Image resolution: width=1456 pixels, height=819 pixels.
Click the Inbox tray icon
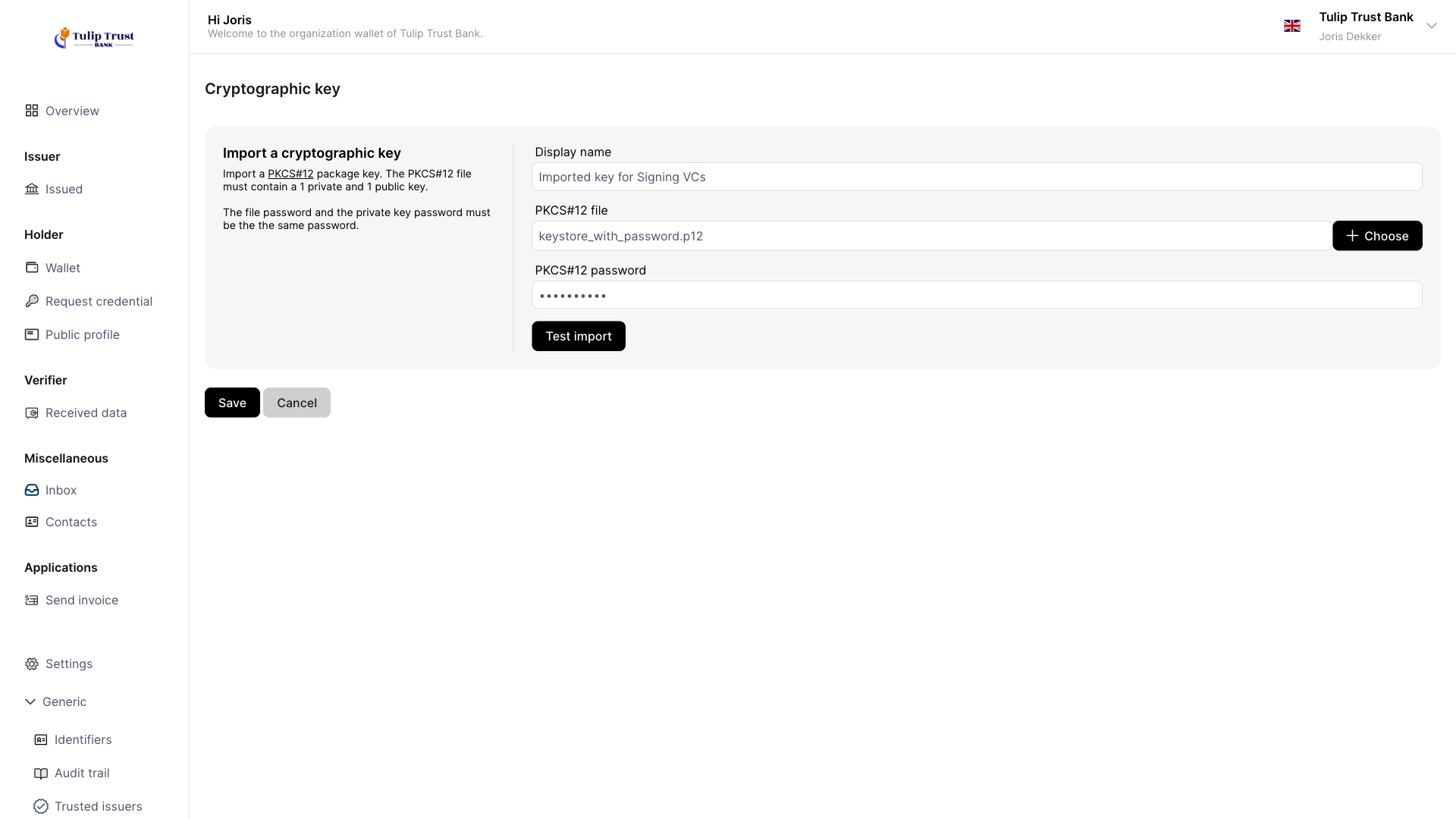coord(31,490)
